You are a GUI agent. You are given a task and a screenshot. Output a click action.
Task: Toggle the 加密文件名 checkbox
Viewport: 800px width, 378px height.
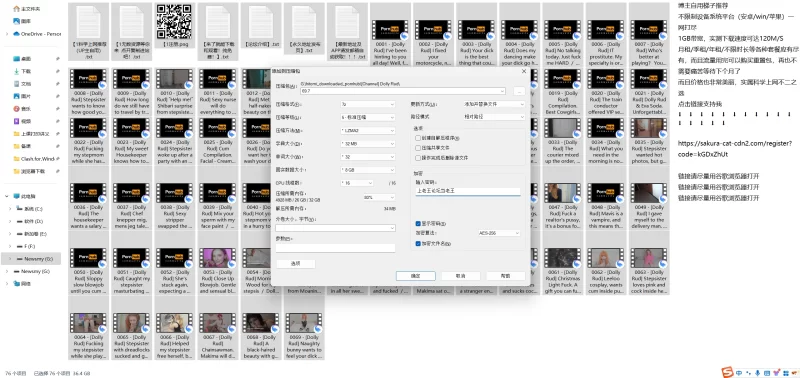point(418,244)
